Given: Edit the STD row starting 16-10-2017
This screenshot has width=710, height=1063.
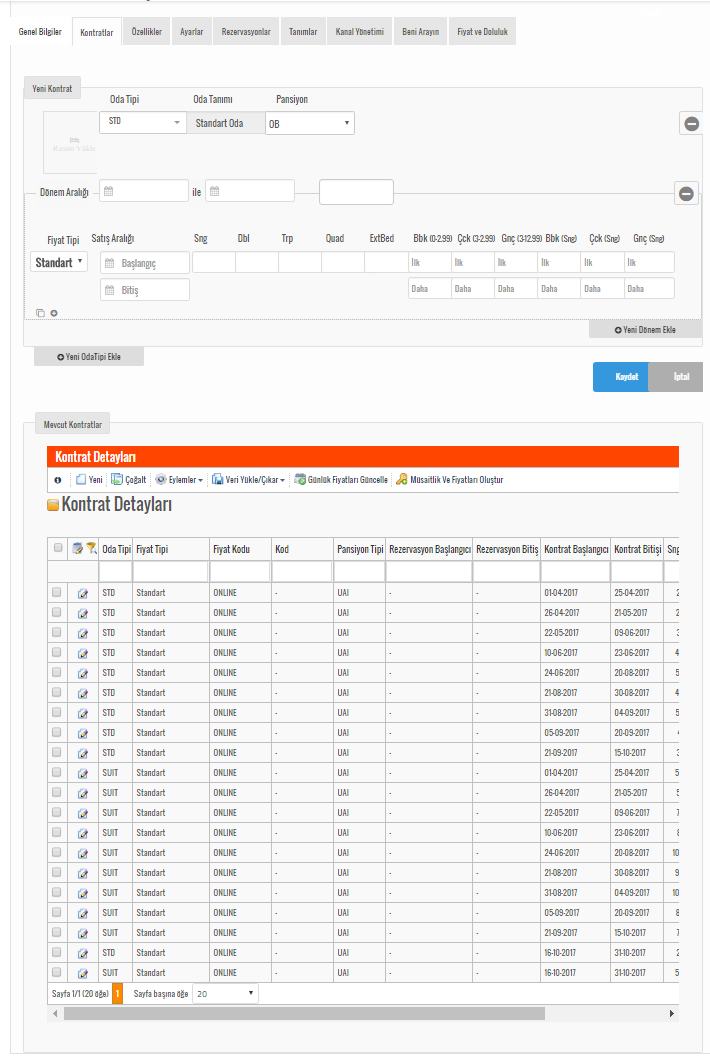Looking at the screenshot, I should pos(83,953).
